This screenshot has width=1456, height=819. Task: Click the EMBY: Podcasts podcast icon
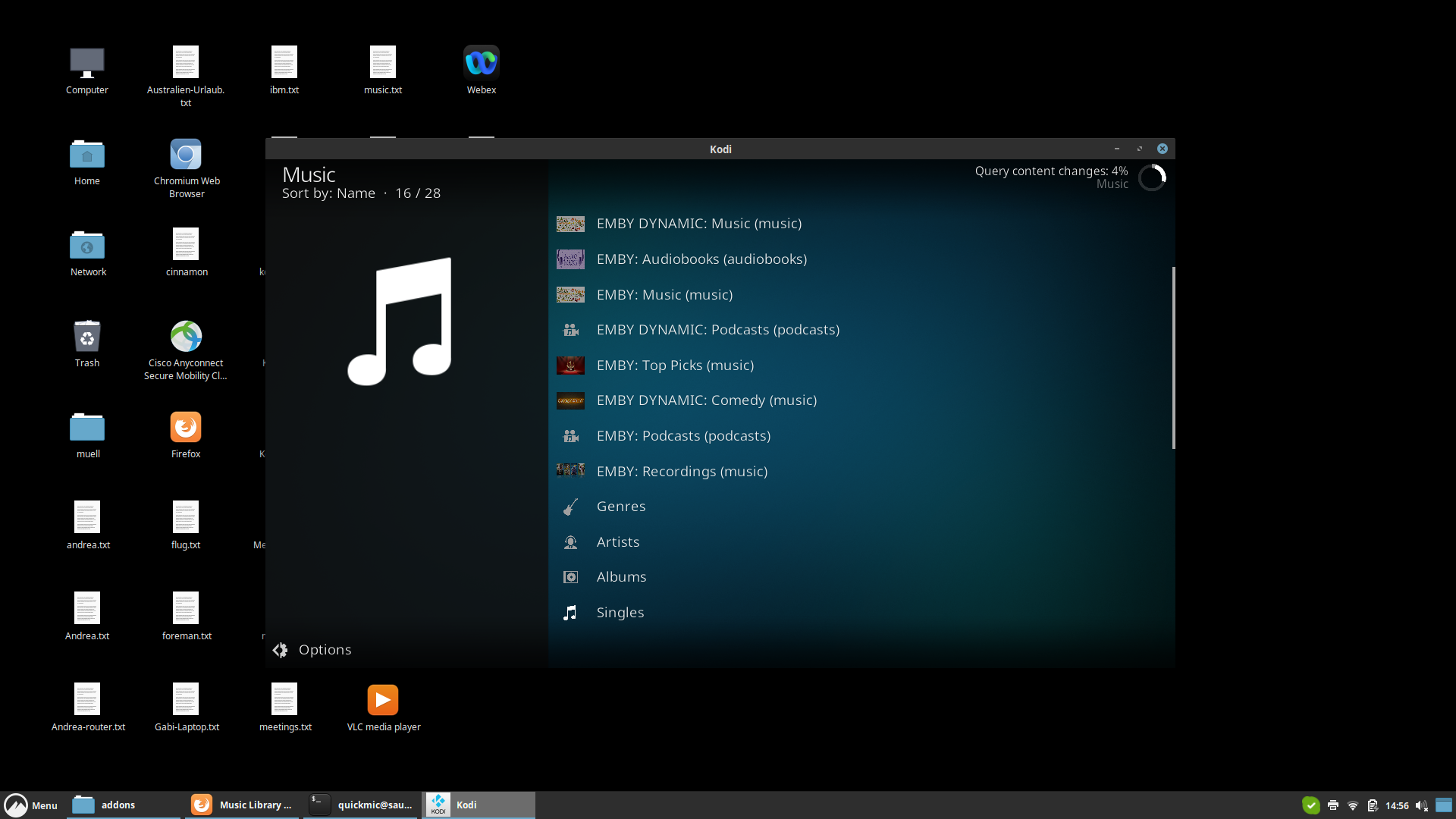[x=570, y=435]
